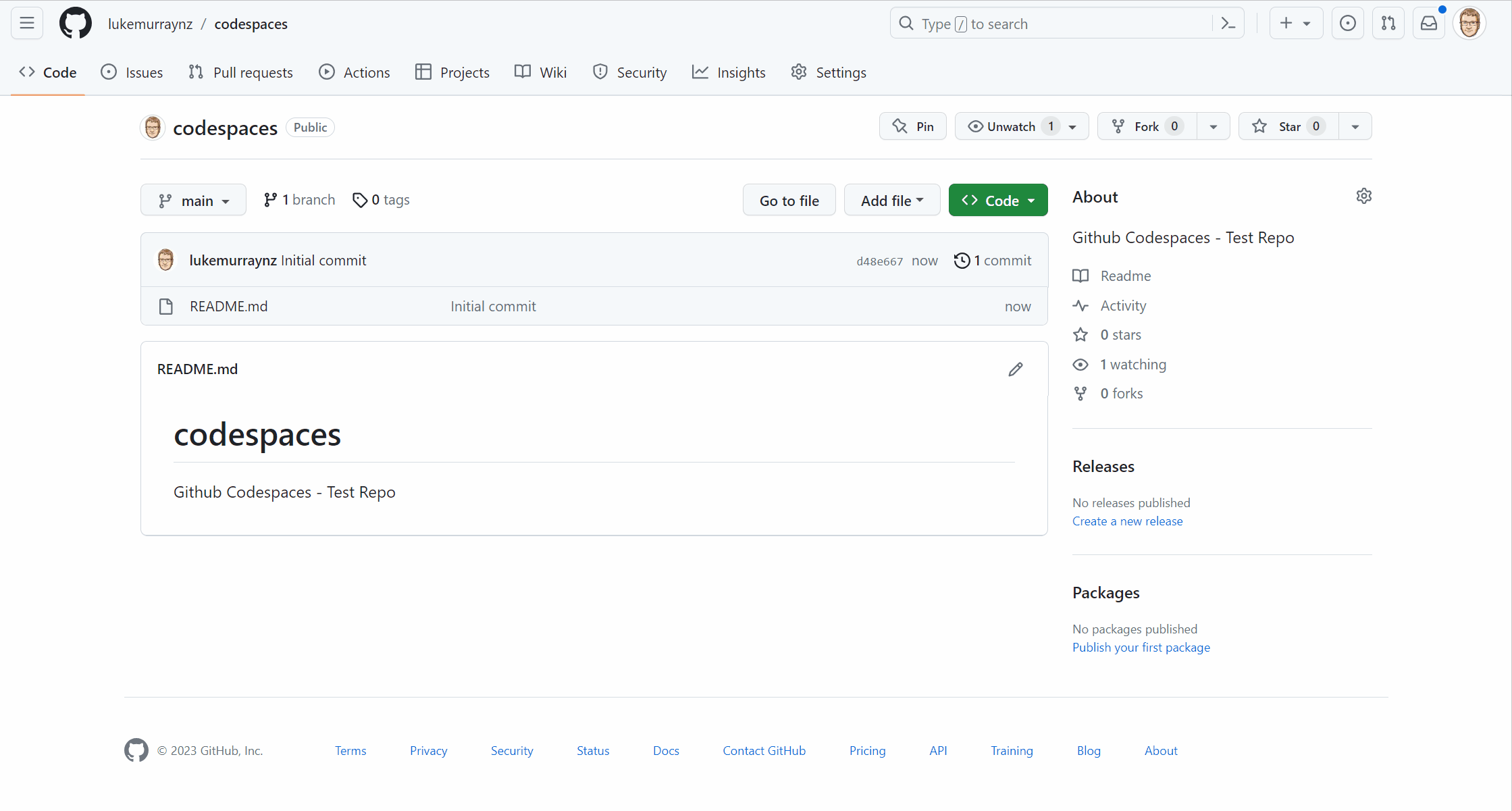
Task: Open the Issues icon in header
Action: (1347, 24)
